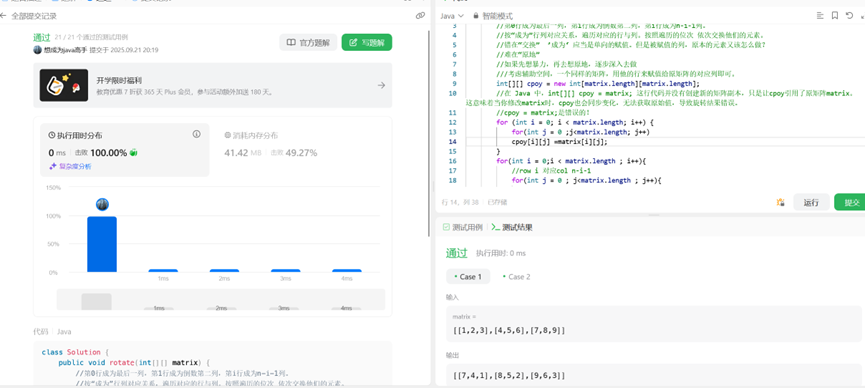This screenshot has height=388, width=865.
Task: Switch to the 消耗内存分布 memory distribution card
Action: click(x=271, y=145)
